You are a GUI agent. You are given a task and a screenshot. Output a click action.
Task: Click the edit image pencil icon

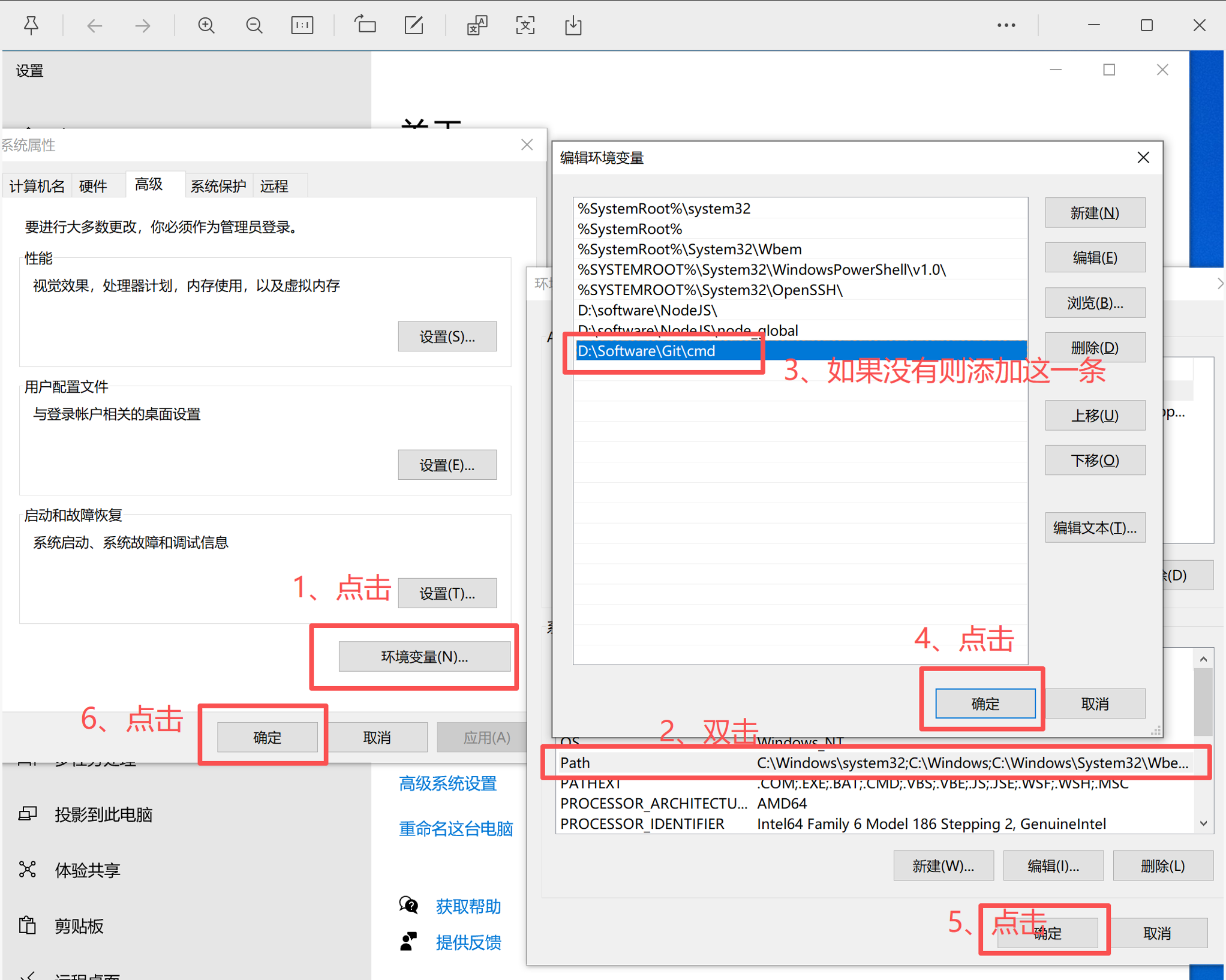click(414, 25)
